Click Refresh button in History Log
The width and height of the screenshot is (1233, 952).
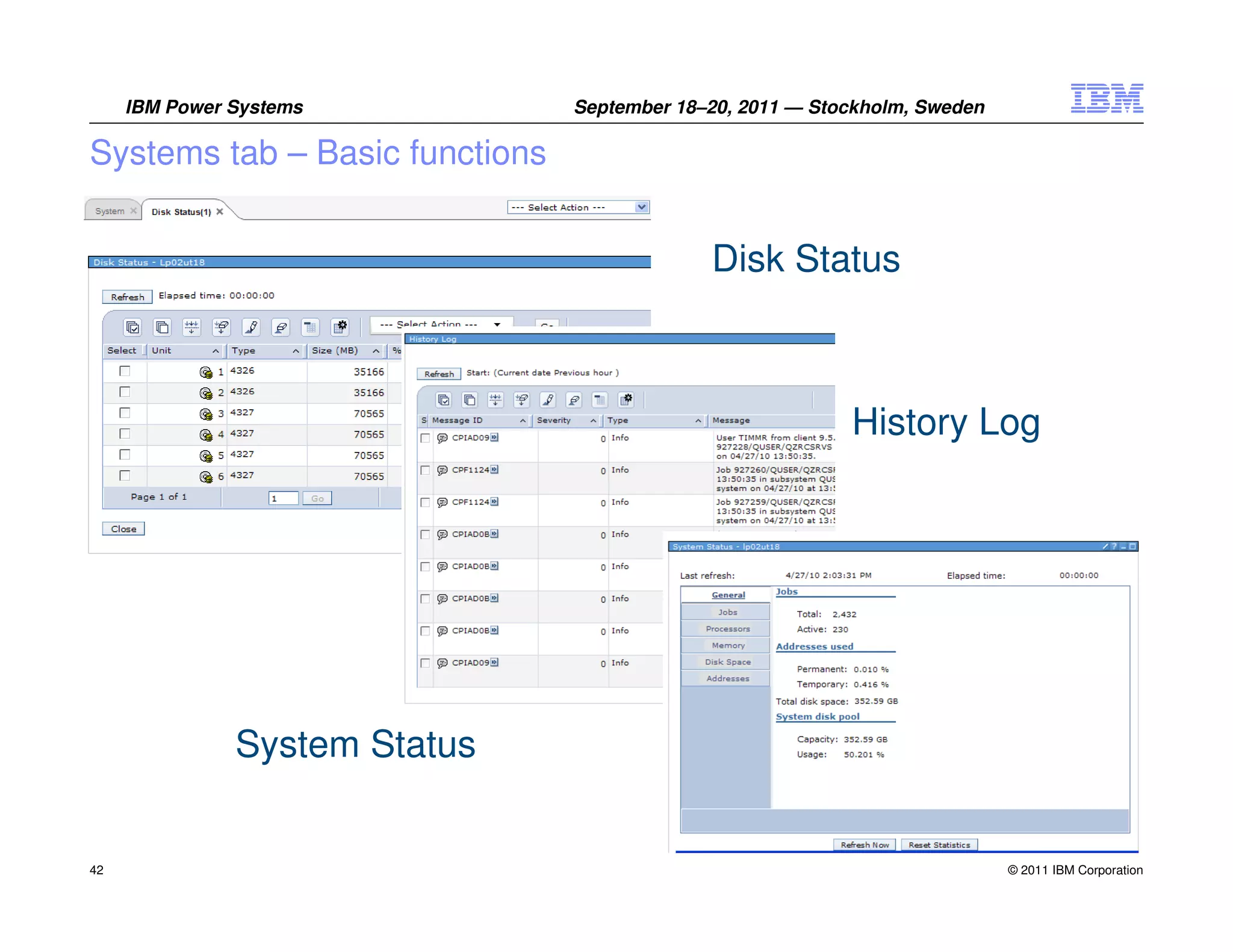point(439,374)
